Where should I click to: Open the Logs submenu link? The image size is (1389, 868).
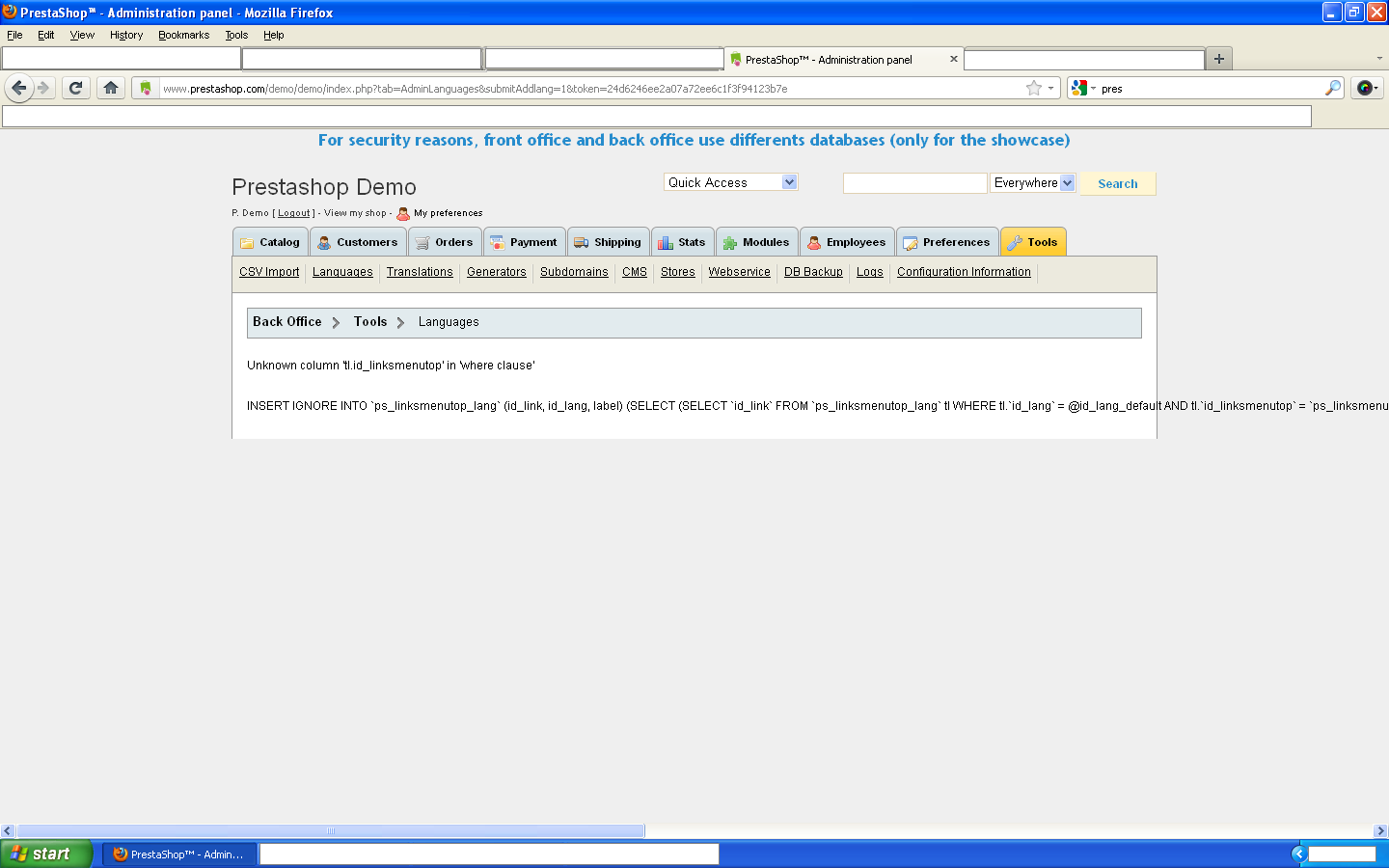[x=870, y=272]
